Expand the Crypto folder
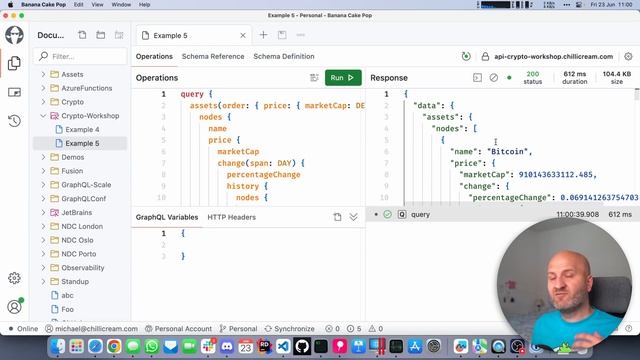 (43, 102)
